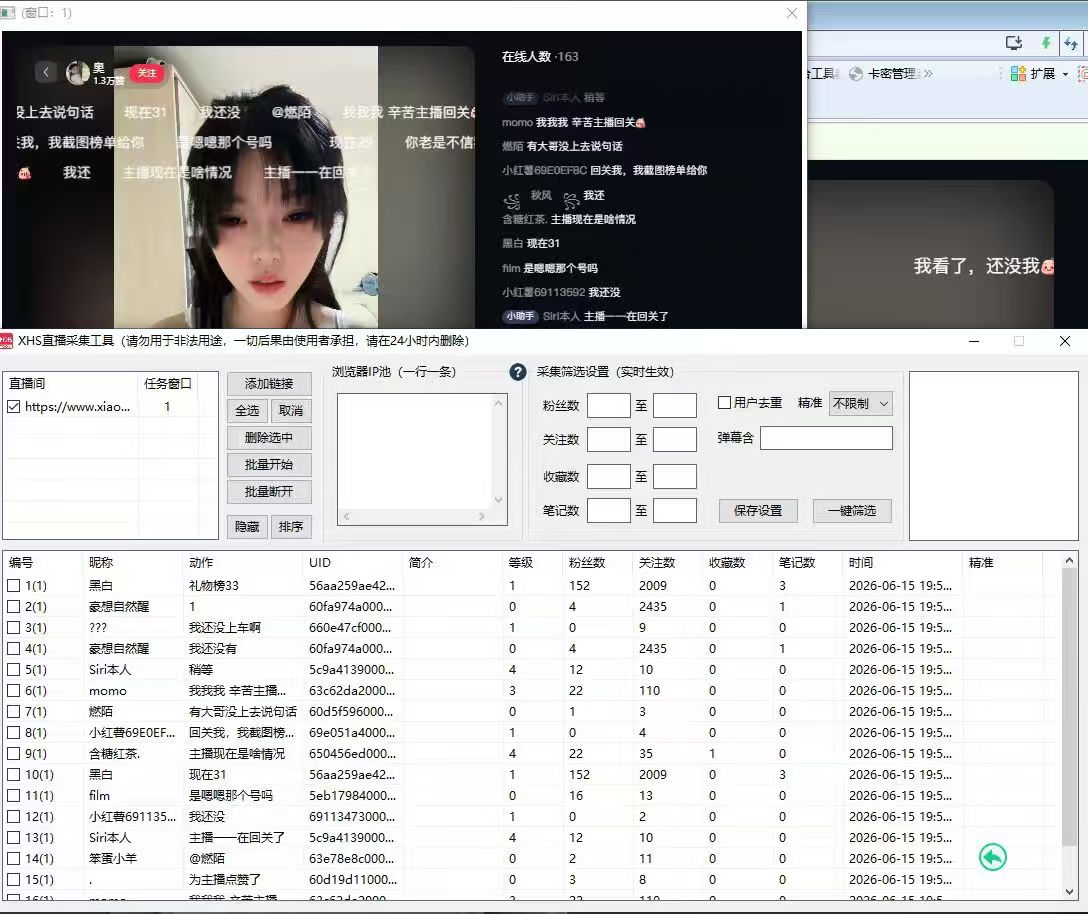Focus the 弹幕含 text field
Screen dimensions: 1088x914
click(826, 438)
